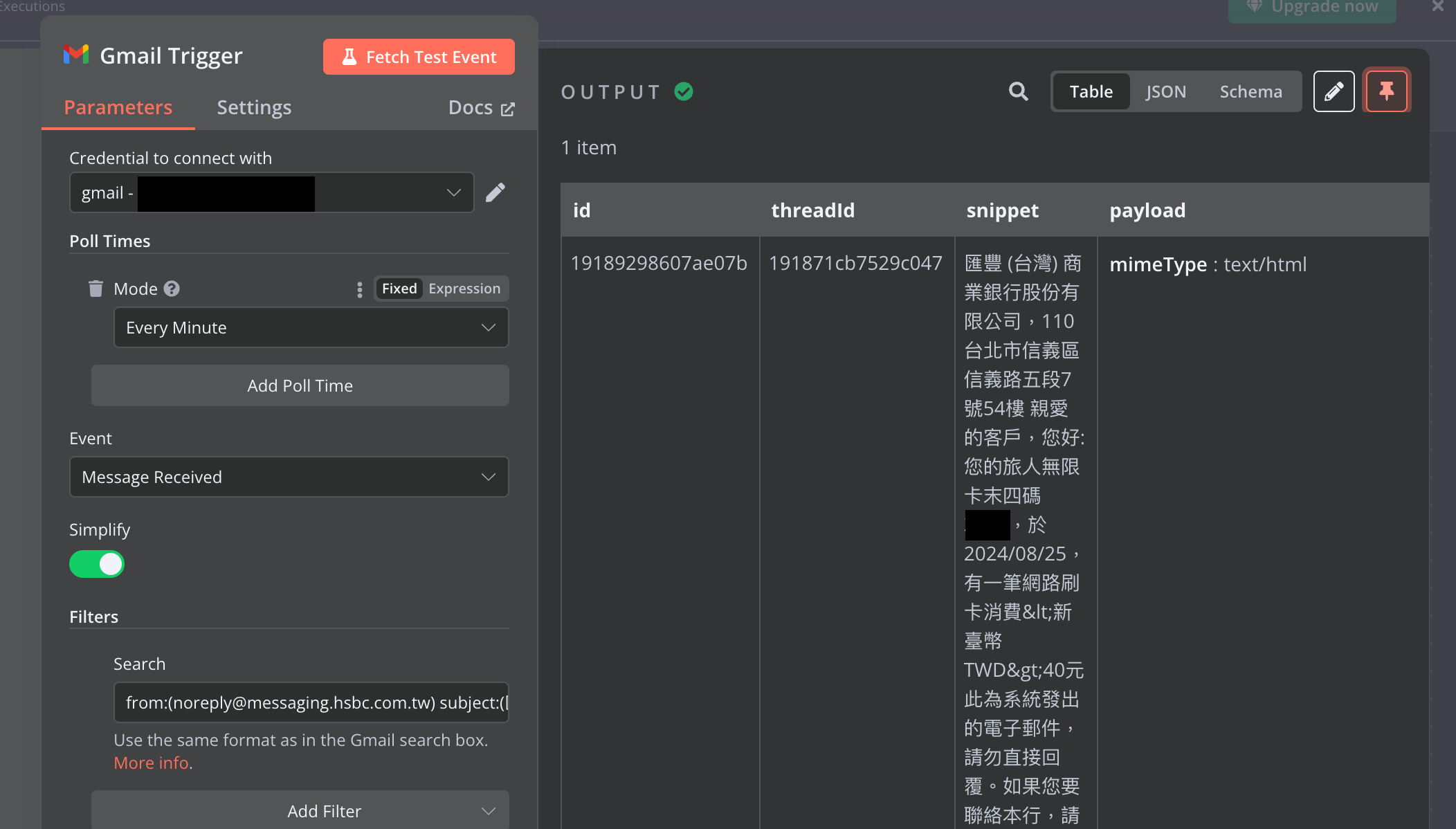Expand the Add Filter dropdown
1456x829 pixels.
pos(300,810)
